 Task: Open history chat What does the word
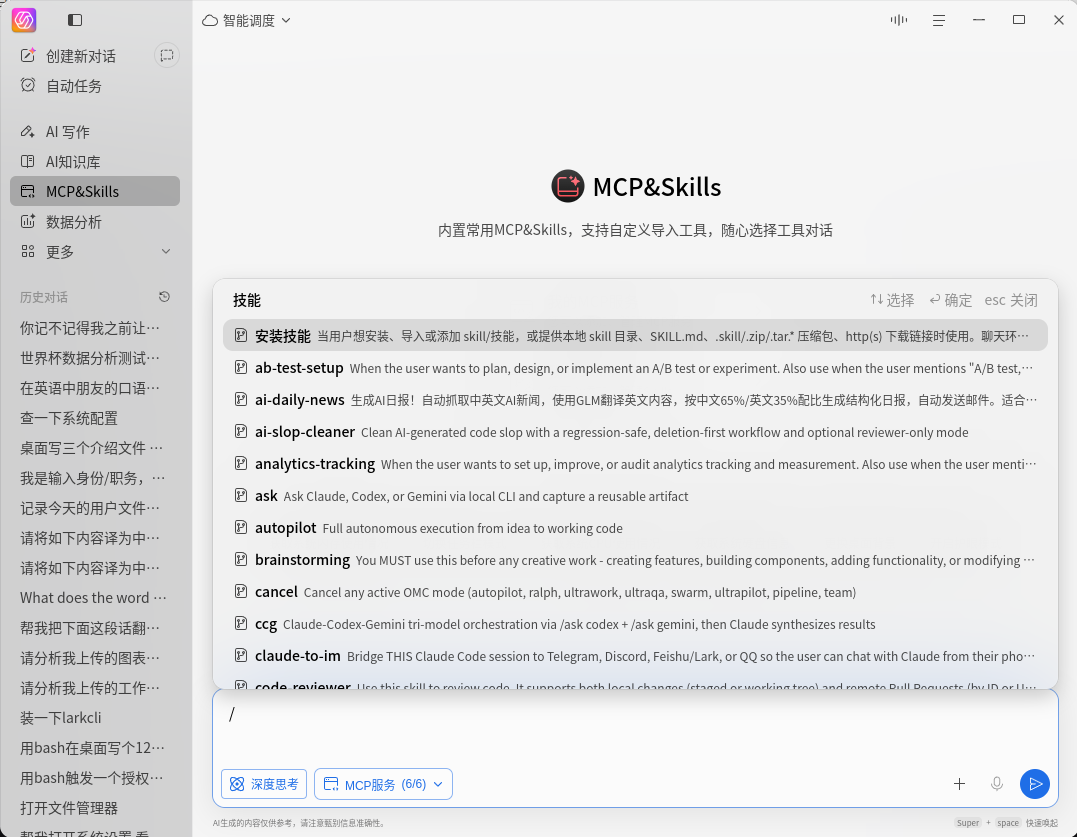coord(95,597)
